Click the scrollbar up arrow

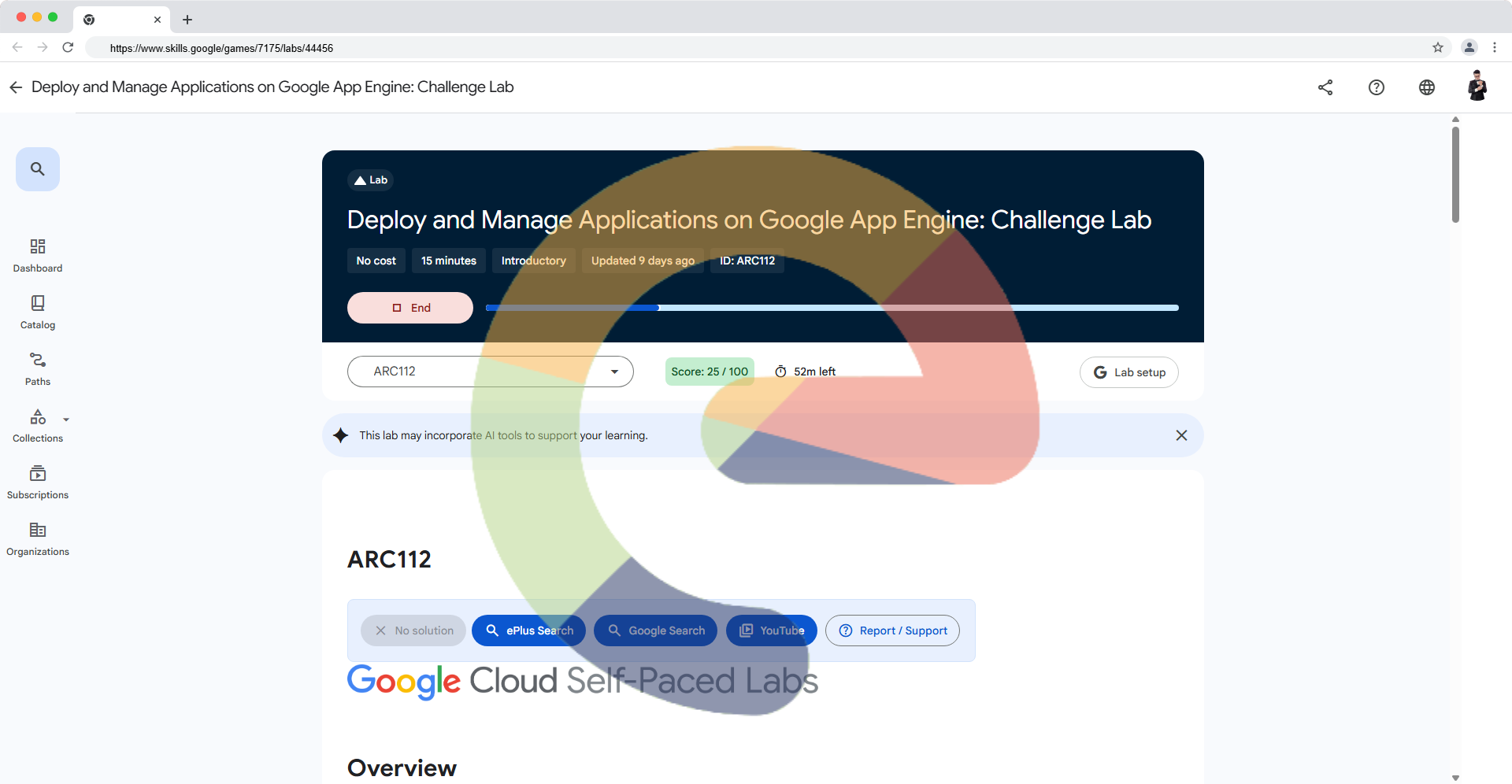1455,120
